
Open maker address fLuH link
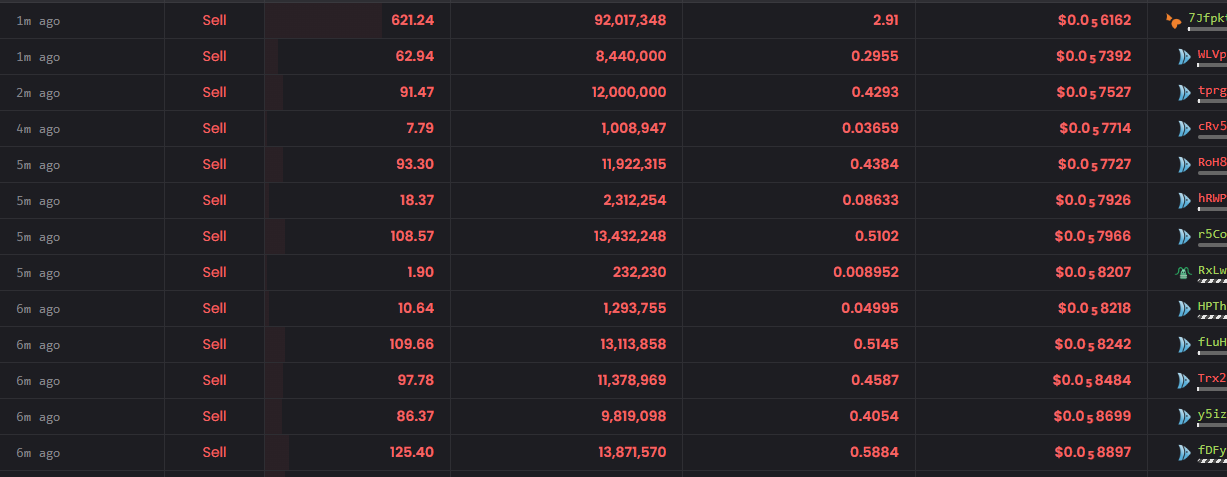[1212, 343]
